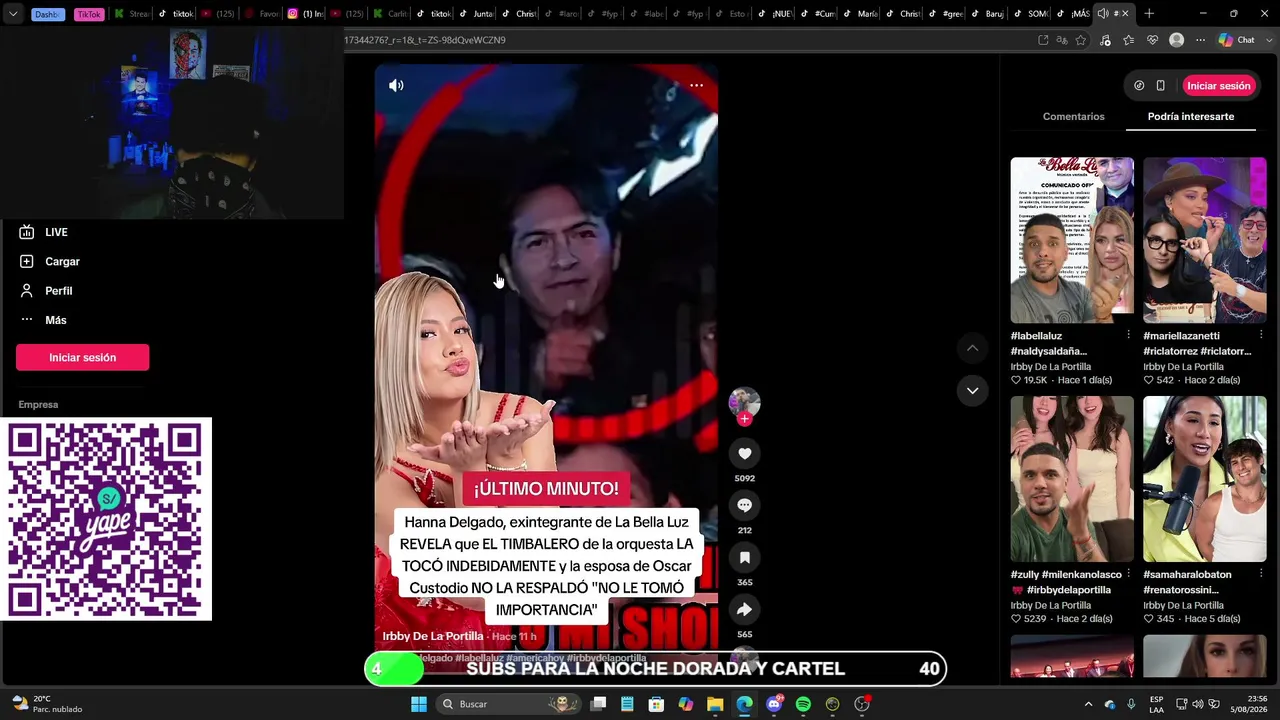Mute the TikTok video sound
This screenshot has width=1280, height=720.
(x=396, y=86)
